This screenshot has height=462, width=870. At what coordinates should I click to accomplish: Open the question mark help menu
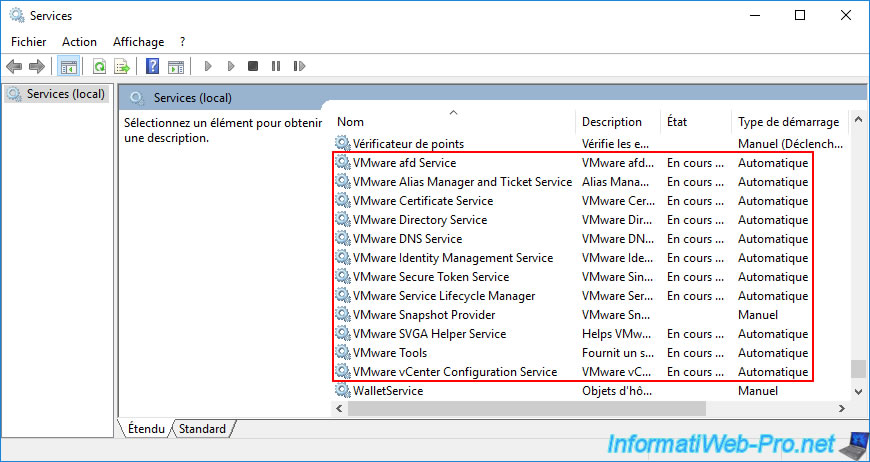click(x=183, y=42)
